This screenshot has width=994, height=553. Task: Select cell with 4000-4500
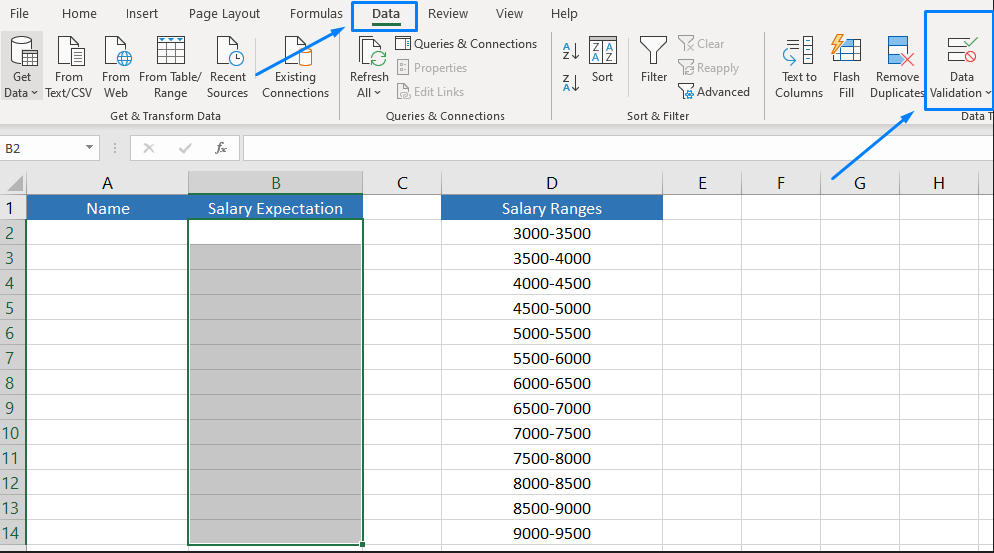pyautogui.click(x=552, y=283)
